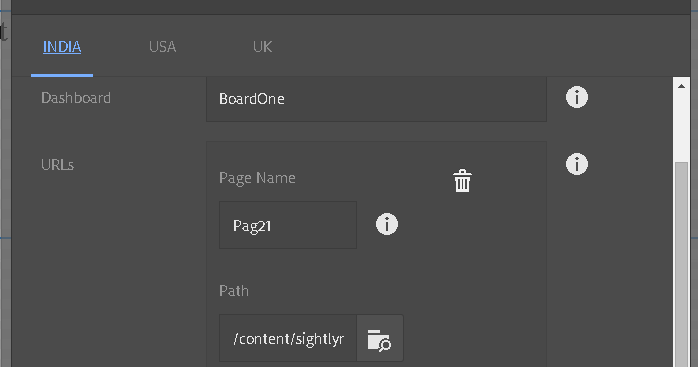698x367 pixels.
Task: Show info next to the Page Name field
Action: pos(387,224)
